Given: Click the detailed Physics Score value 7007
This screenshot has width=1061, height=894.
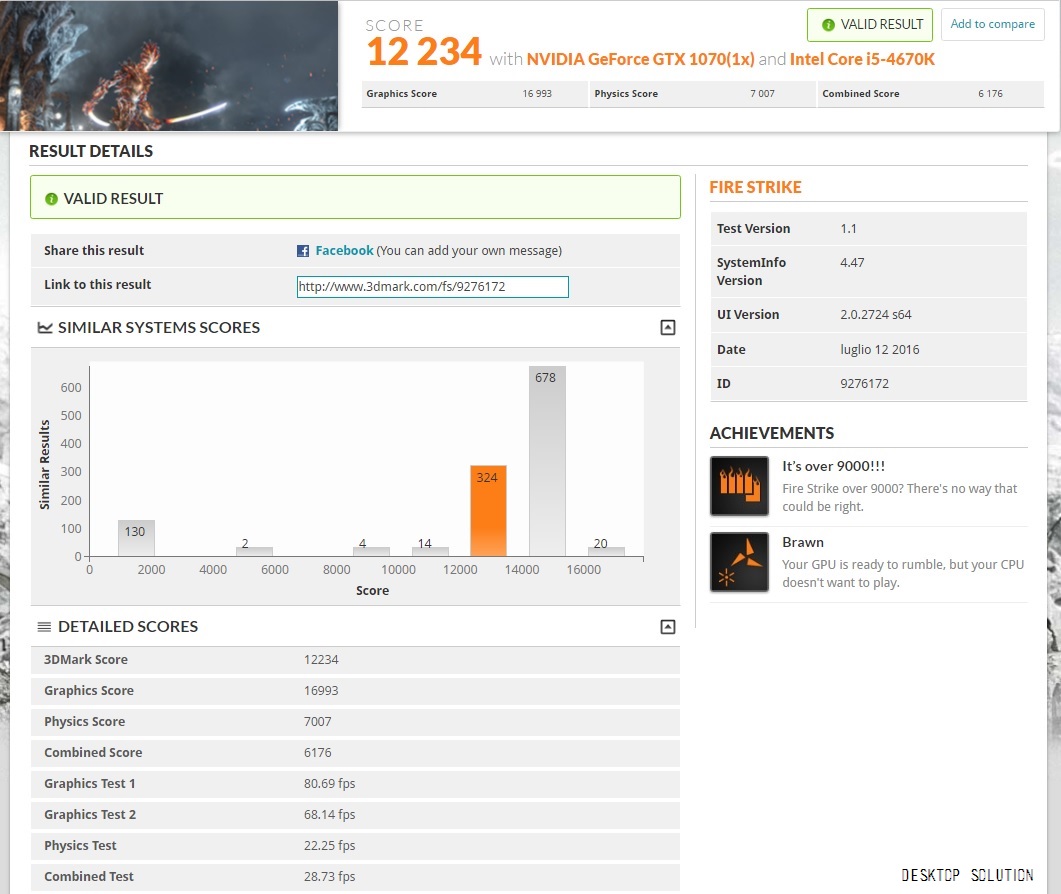Looking at the screenshot, I should [317, 722].
